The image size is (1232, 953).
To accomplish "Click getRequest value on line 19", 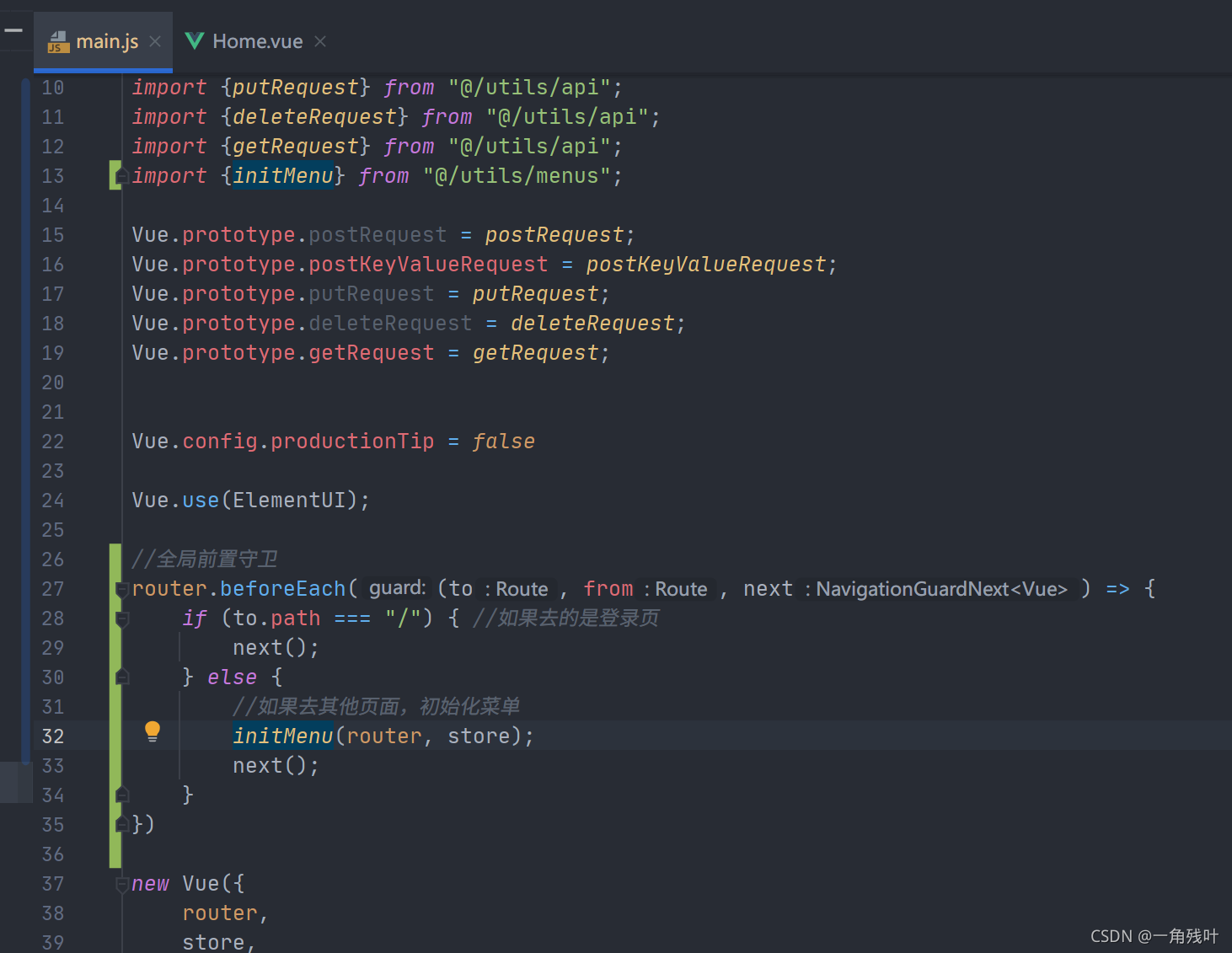I will coord(536,353).
